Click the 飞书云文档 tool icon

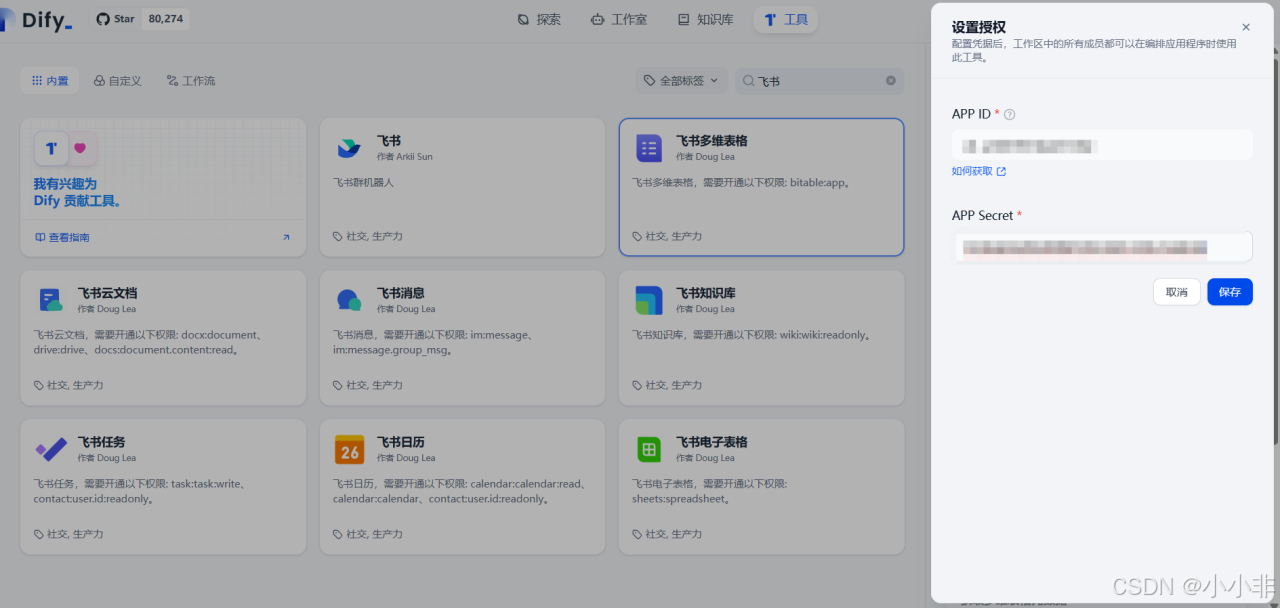(50, 300)
